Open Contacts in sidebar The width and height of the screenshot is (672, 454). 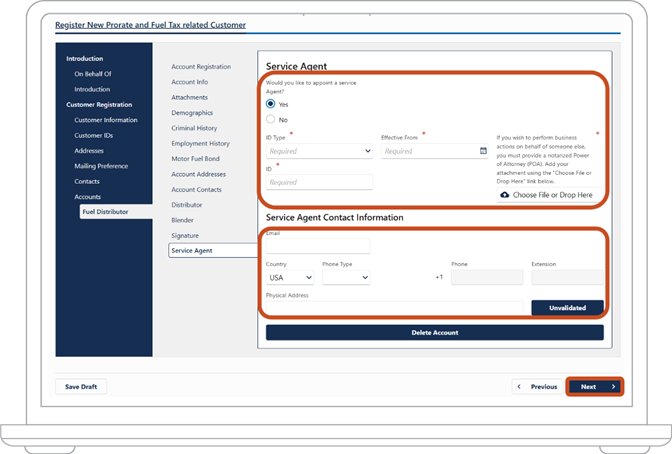click(x=87, y=181)
